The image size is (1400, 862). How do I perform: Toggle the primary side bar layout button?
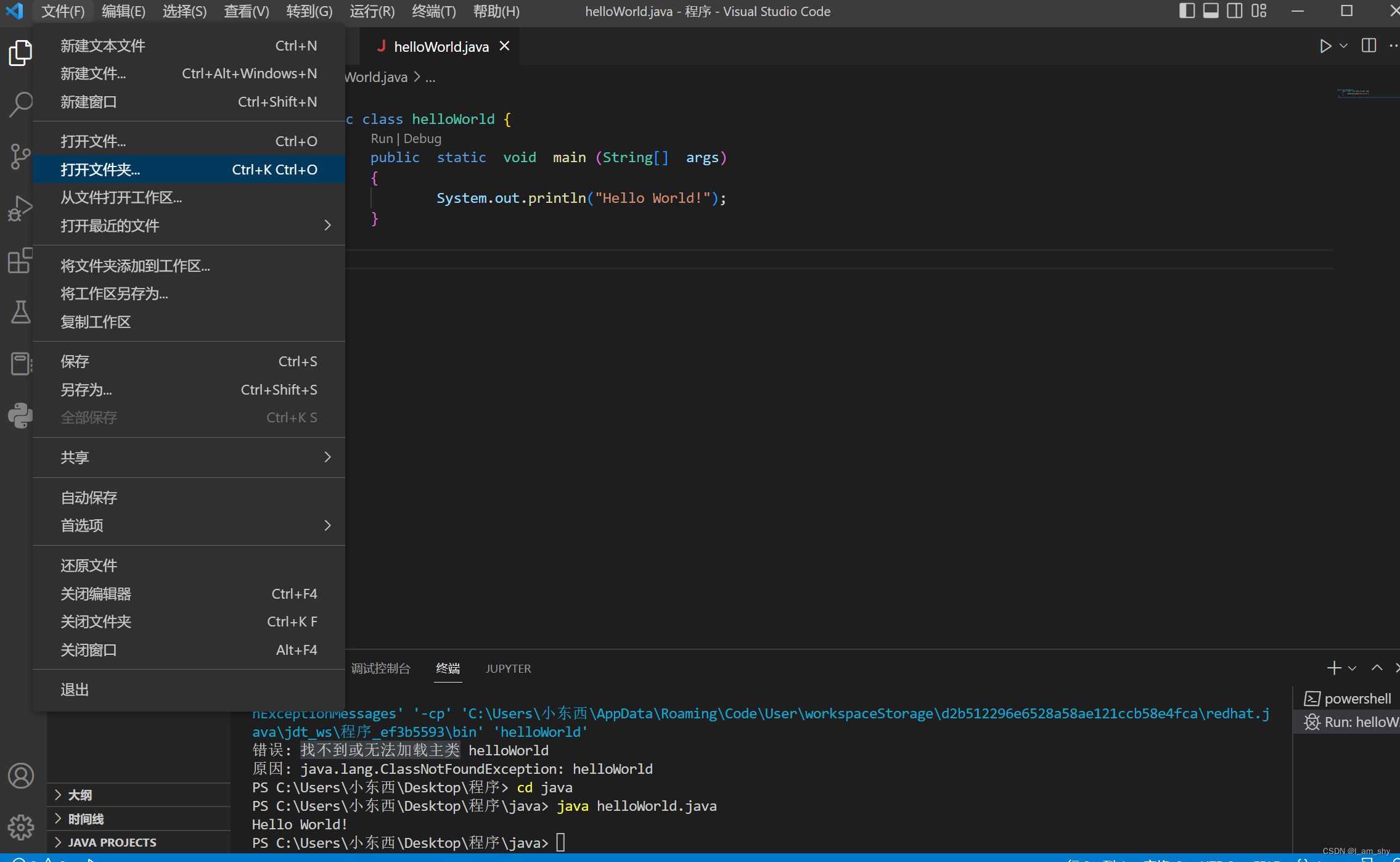point(1187,11)
